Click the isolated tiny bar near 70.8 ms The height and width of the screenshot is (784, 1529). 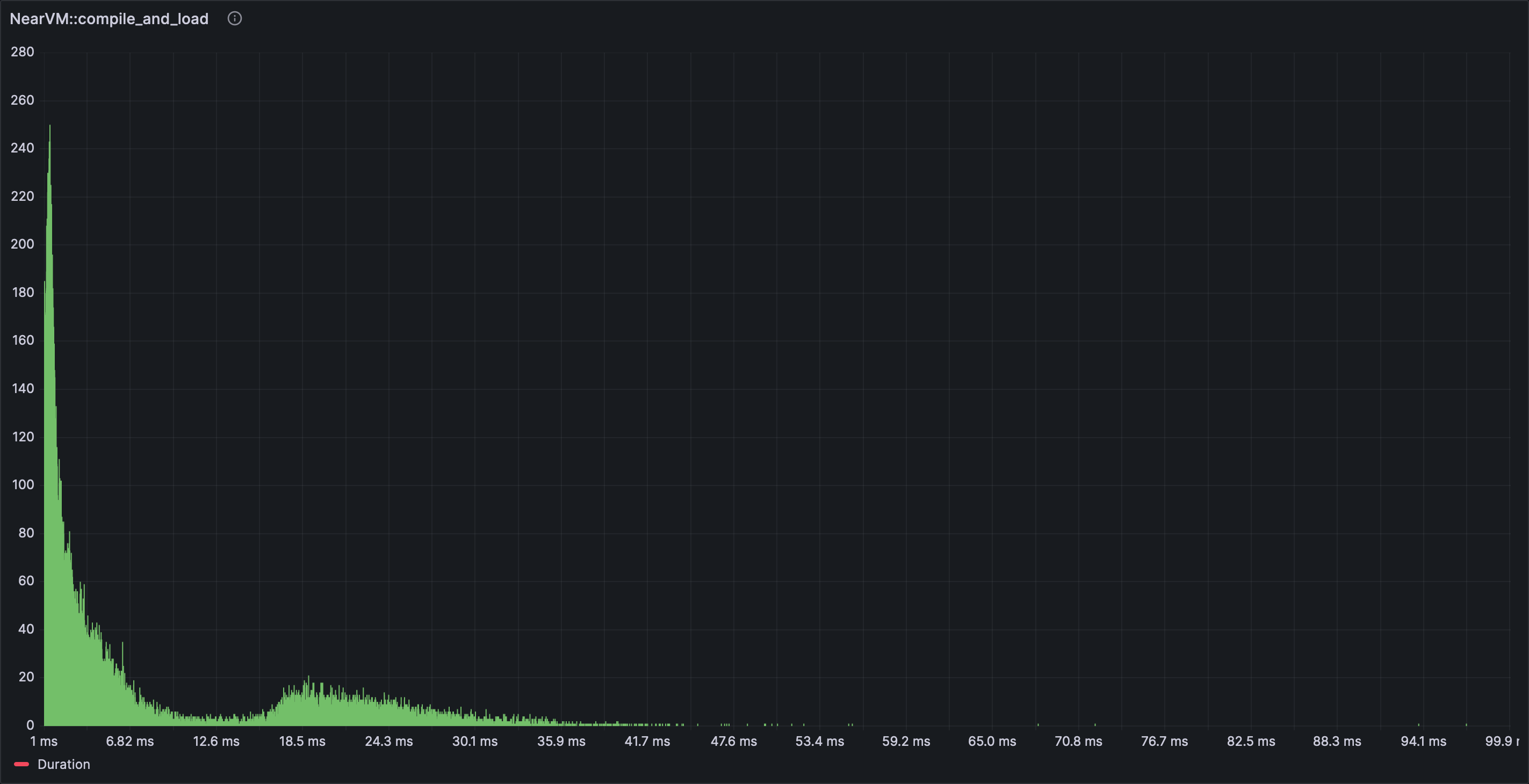tap(1095, 724)
